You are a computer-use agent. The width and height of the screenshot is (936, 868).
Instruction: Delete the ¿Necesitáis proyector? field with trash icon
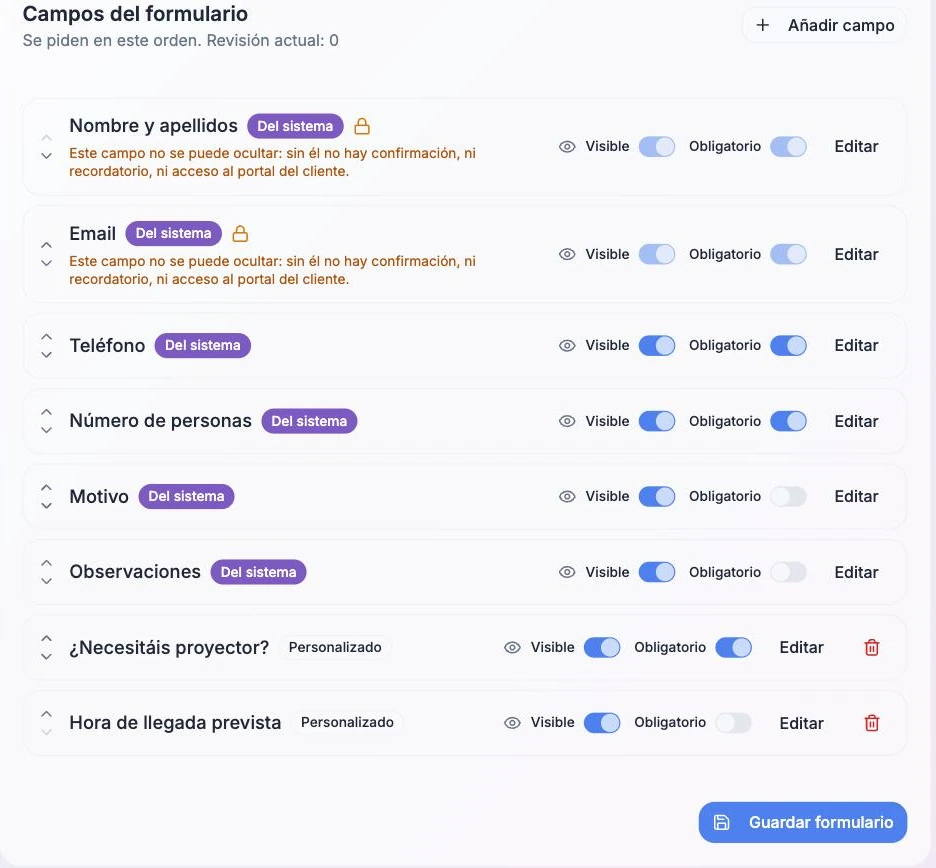(872, 647)
